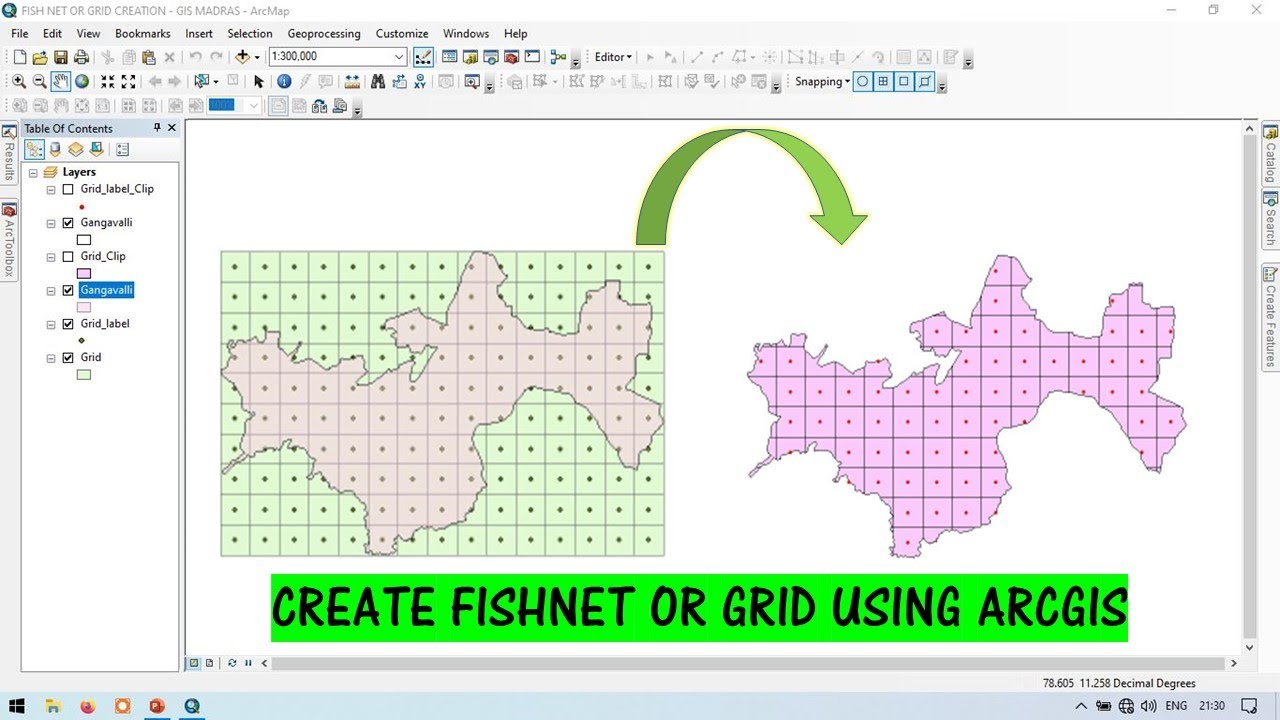The image size is (1280, 720).
Task: Click the Fixed Zoom In arrows icon
Action: click(x=107, y=81)
